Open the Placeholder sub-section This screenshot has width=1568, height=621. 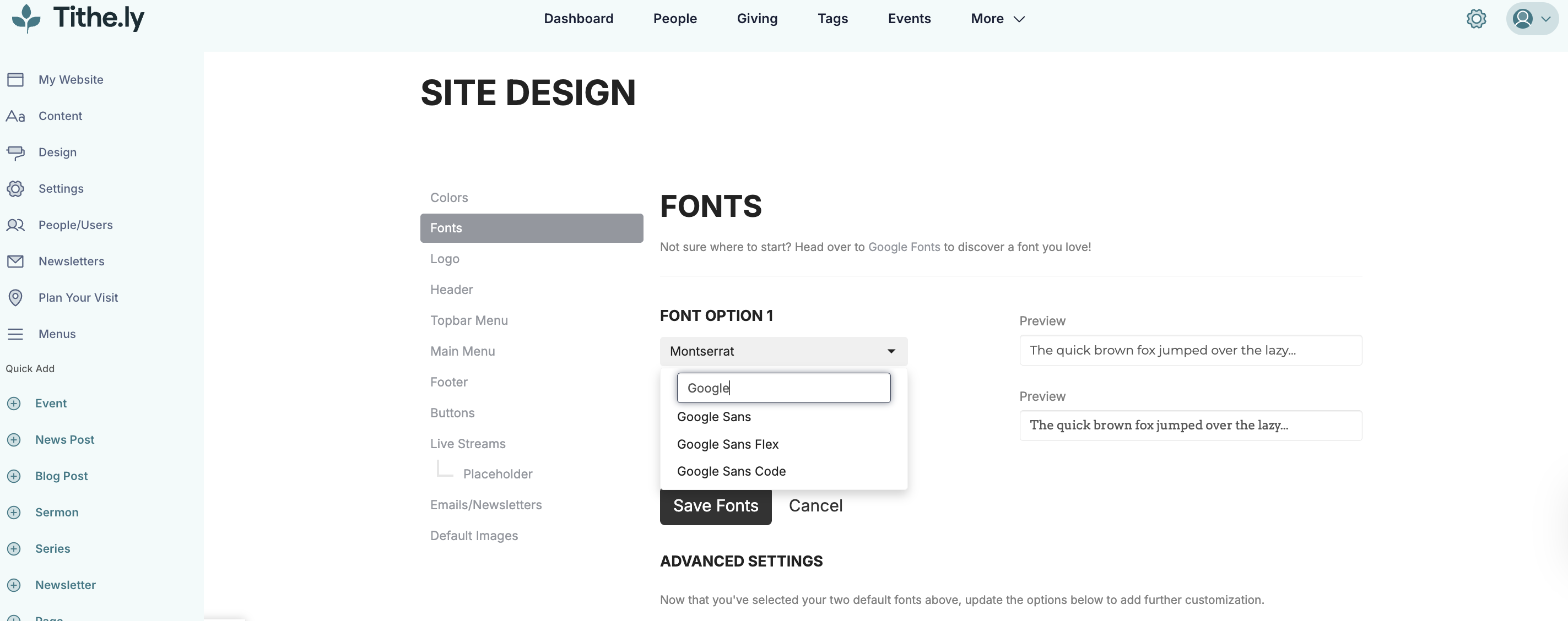(498, 474)
